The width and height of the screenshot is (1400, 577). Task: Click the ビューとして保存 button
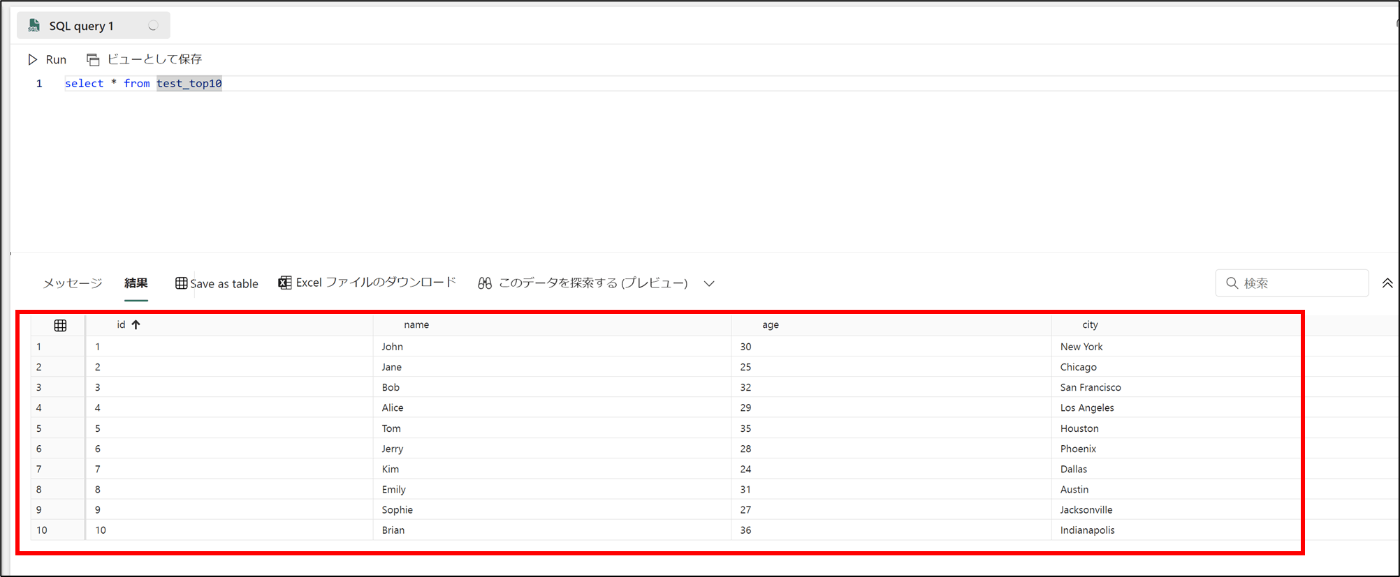click(x=144, y=60)
